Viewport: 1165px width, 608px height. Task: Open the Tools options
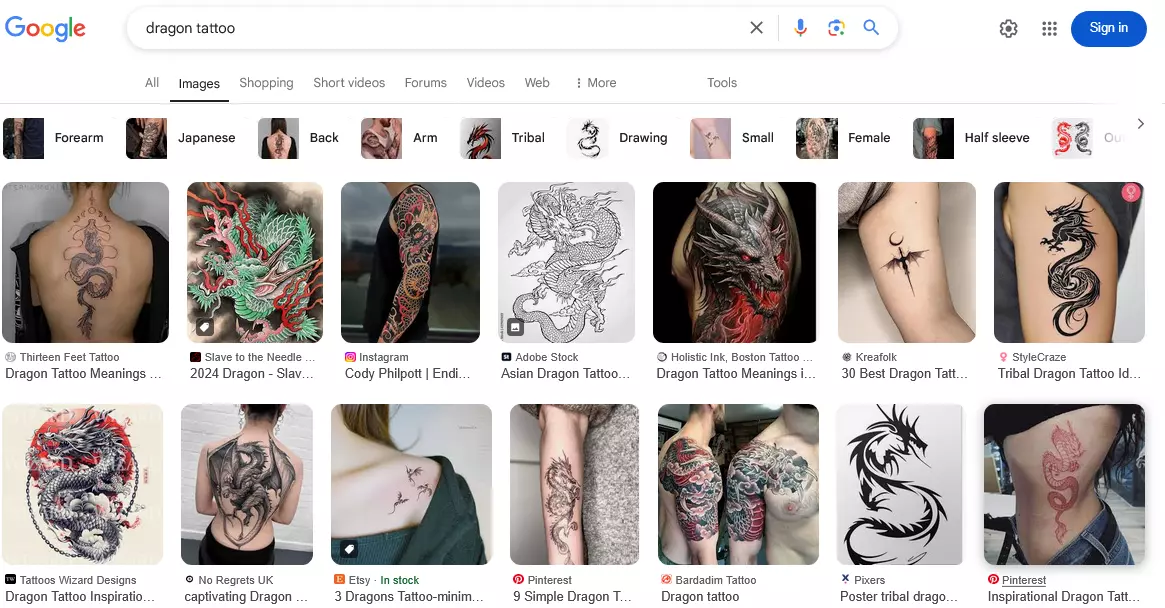click(x=721, y=83)
